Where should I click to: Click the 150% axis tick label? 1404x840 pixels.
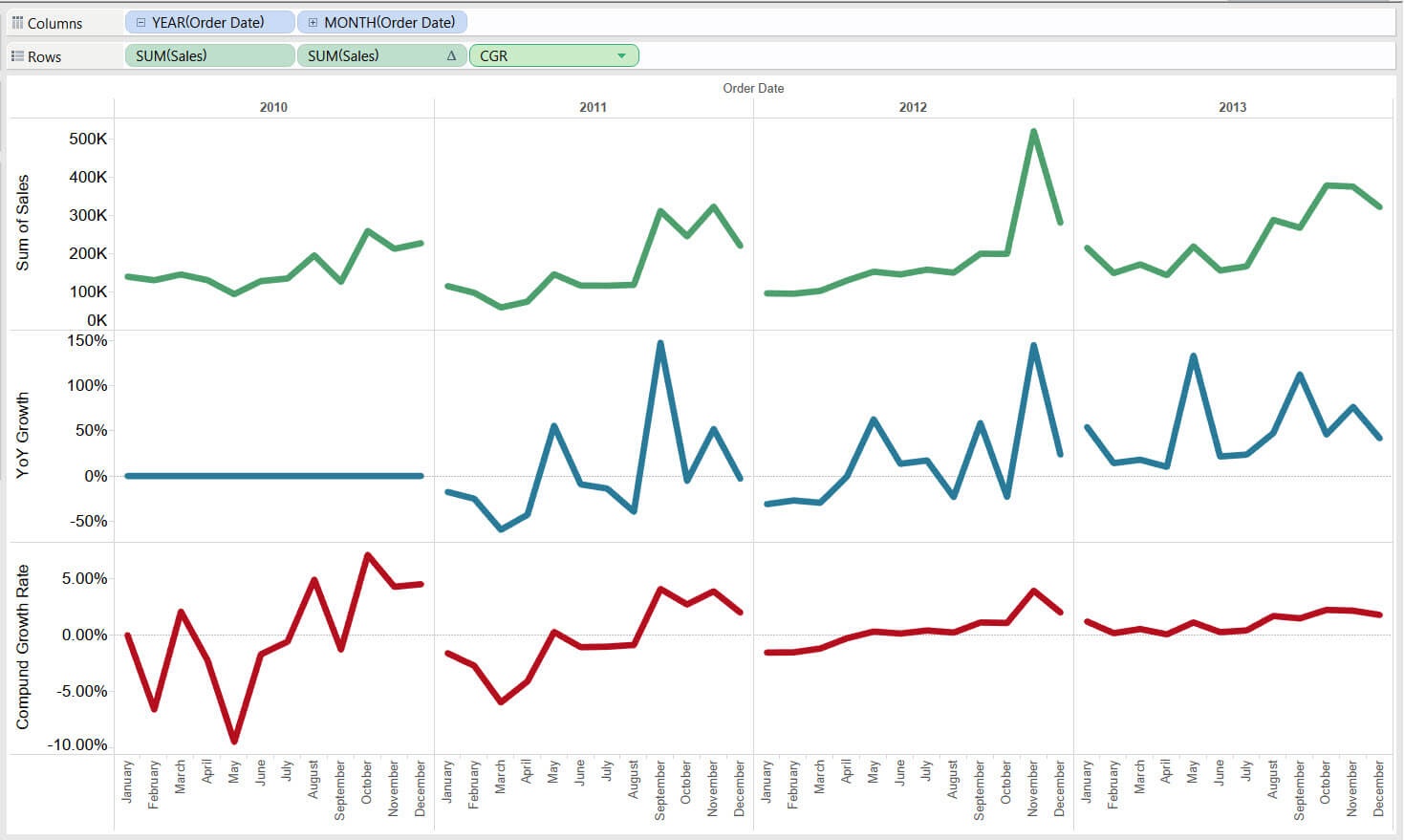pos(88,340)
